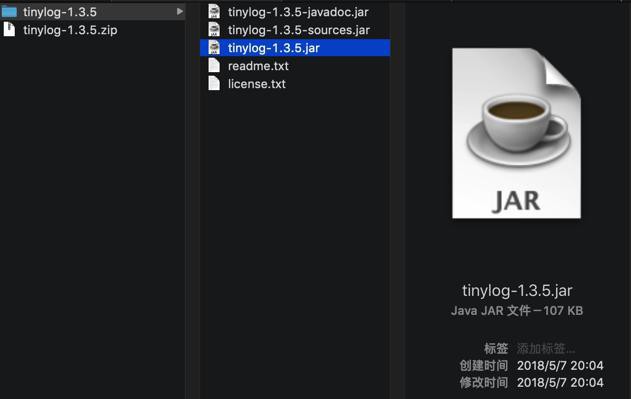Click the tinylog-1.3.5-sources.jar file icon

[214, 30]
